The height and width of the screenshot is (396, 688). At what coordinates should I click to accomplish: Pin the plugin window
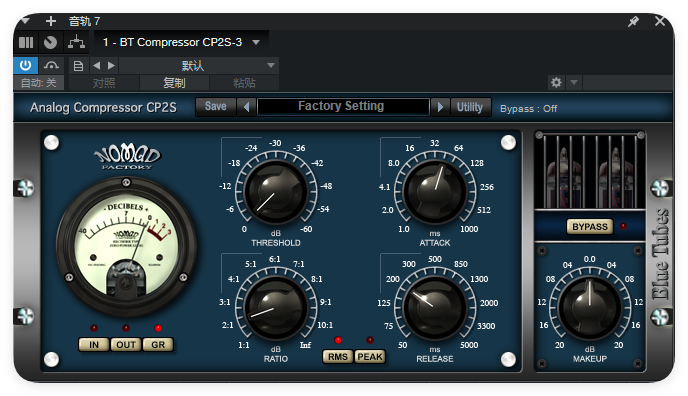(633, 21)
